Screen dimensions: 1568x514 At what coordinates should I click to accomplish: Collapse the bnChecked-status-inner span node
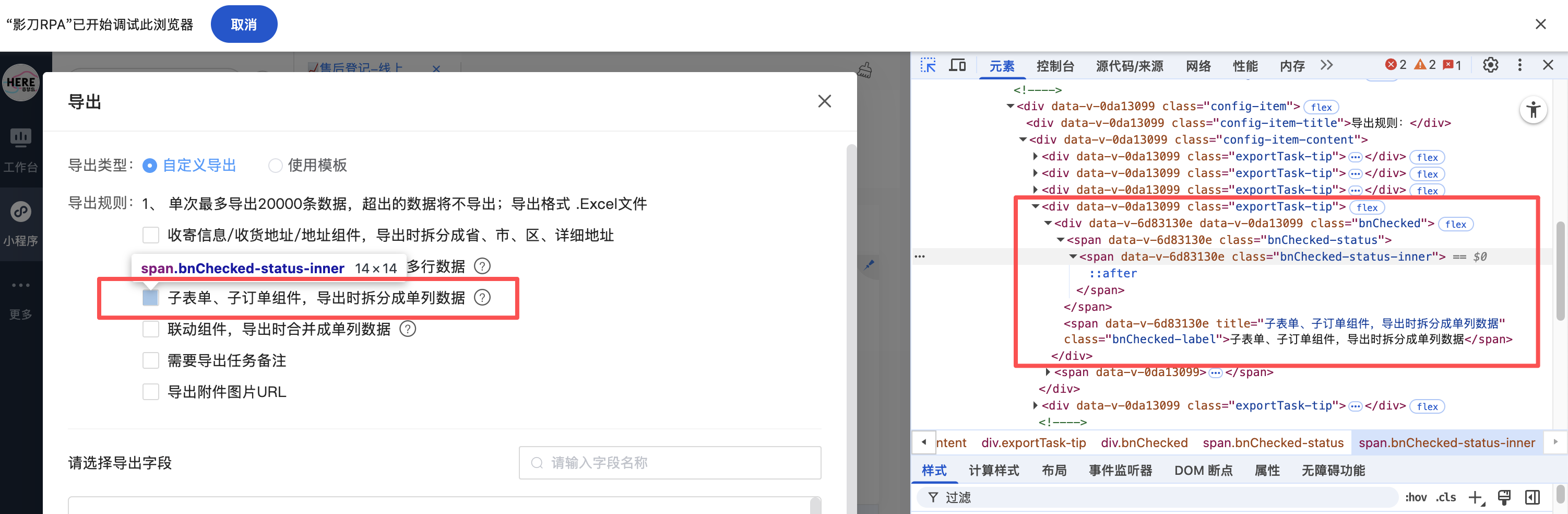click(x=1073, y=257)
